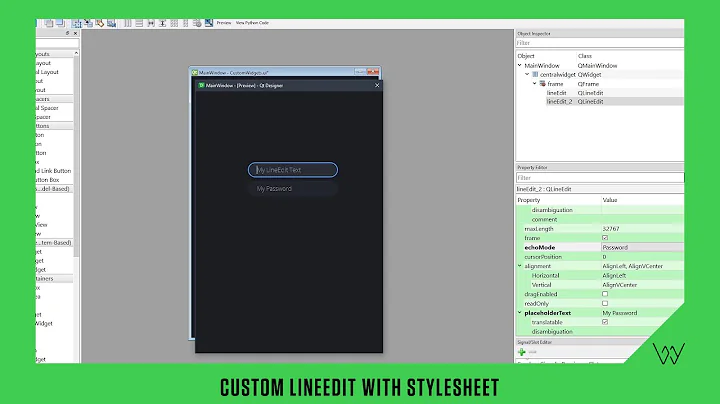Toggle the readOnly property checkbox
The height and width of the screenshot is (404, 720).
(605, 303)
